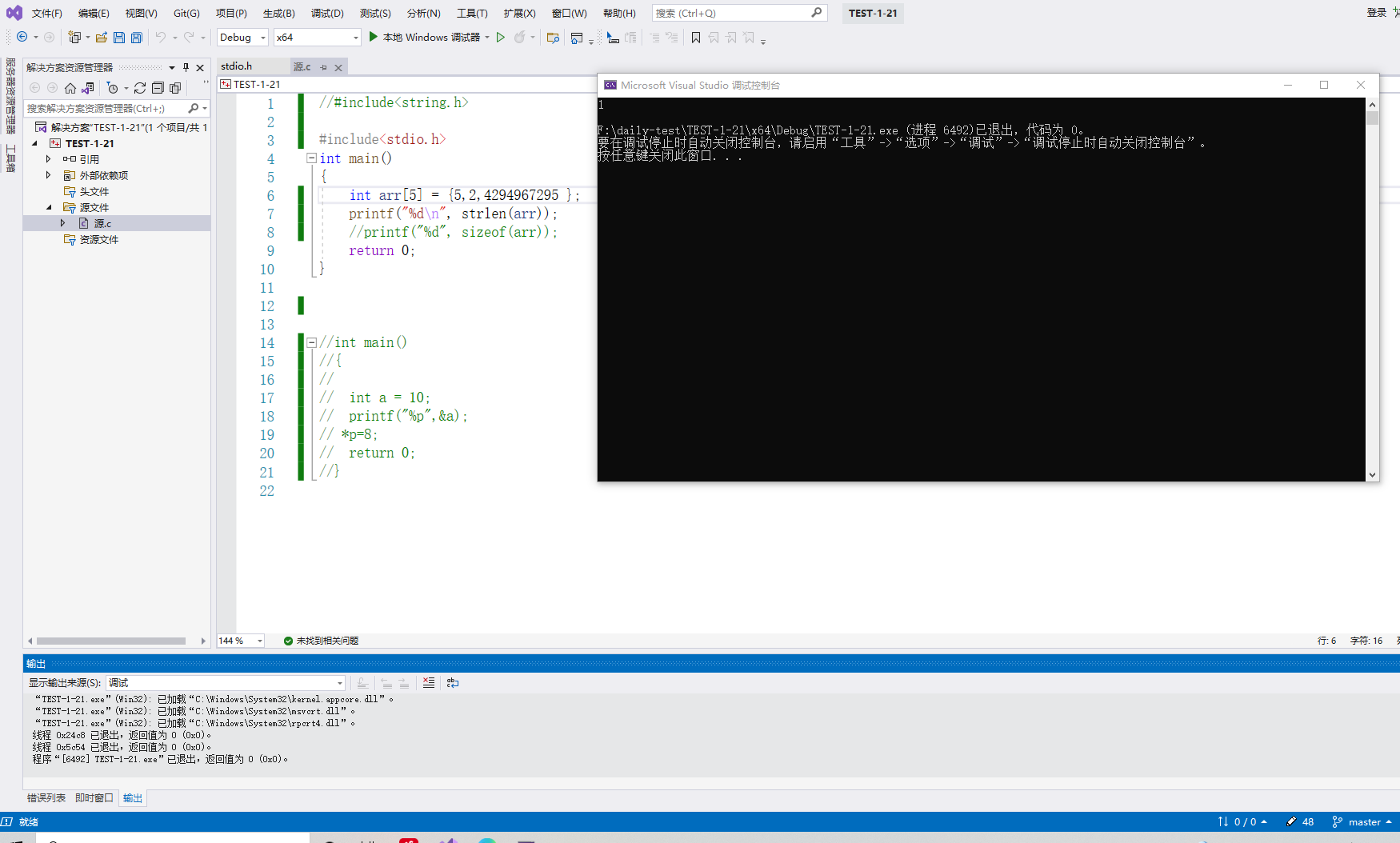Image resolution: width=1400 pixels, height=843 pixels.
Task: Open the 编辑(E) menu
Action: pos(94,13)
